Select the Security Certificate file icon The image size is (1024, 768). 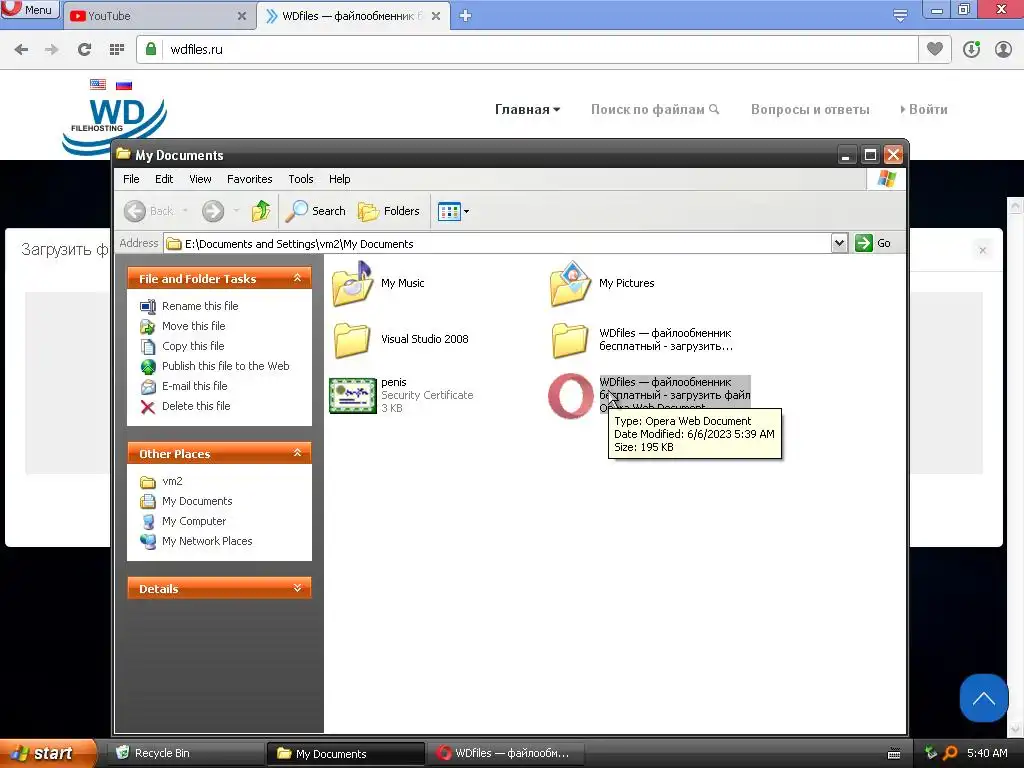click(353, 395)
